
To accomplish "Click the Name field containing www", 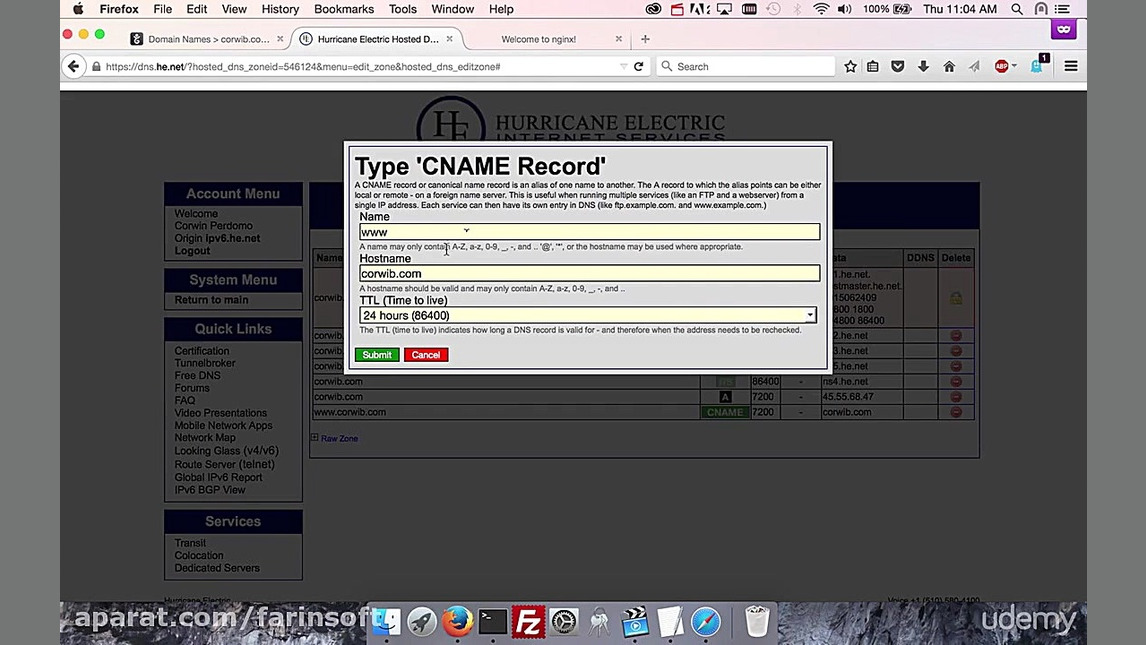I will (x=589, y=232).
